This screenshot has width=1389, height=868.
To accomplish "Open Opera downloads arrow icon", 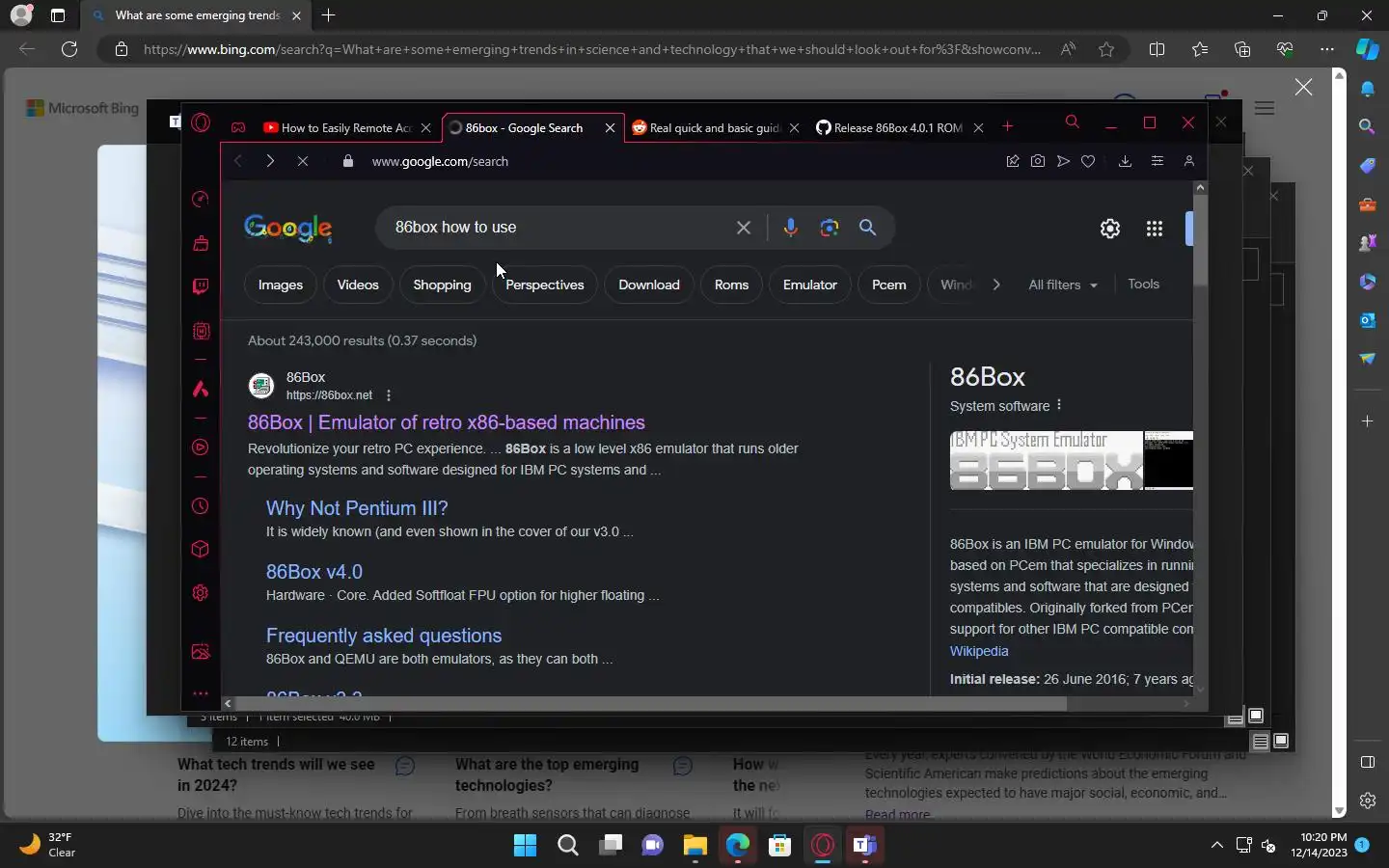I will click(x=1125, y=161).
